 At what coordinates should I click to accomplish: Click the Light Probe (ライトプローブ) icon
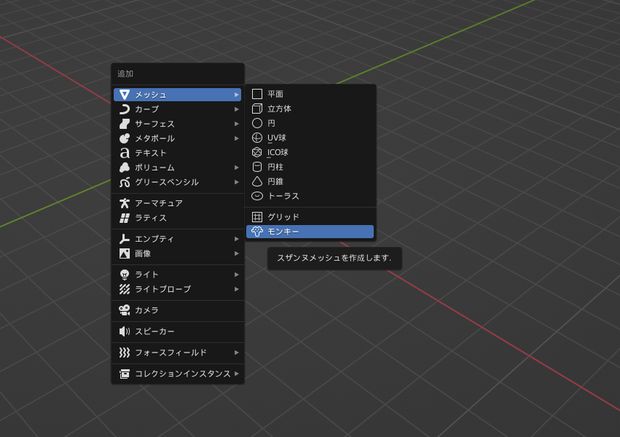pos(125,289)
